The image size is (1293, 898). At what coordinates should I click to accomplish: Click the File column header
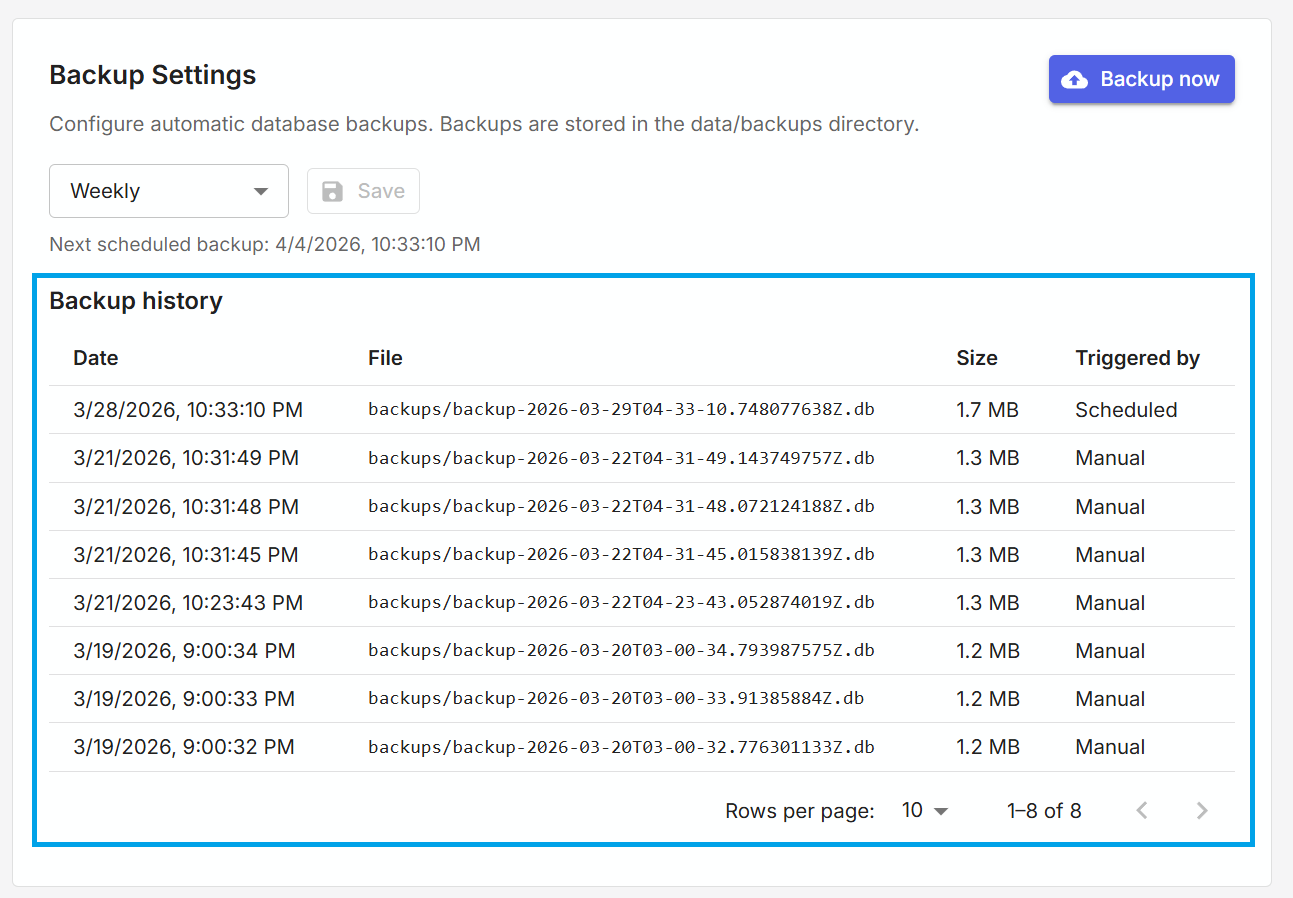coord(385,358)
